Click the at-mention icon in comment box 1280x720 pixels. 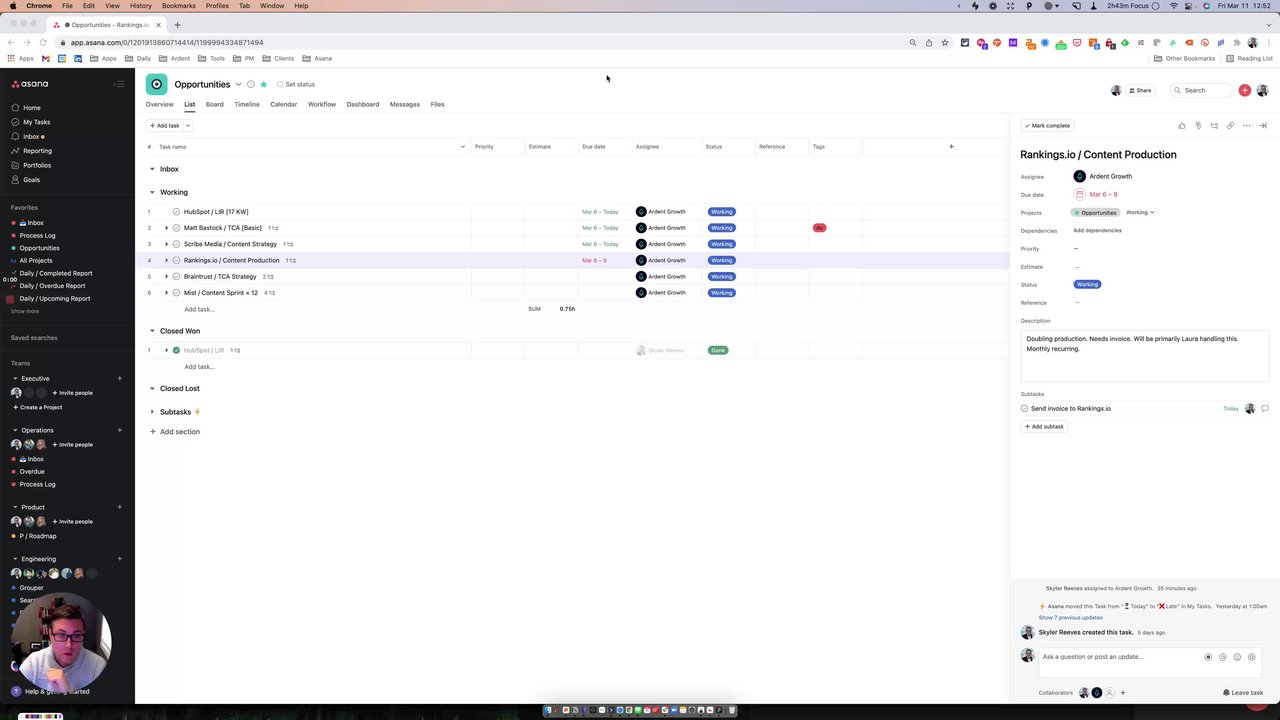point(1222,657)
